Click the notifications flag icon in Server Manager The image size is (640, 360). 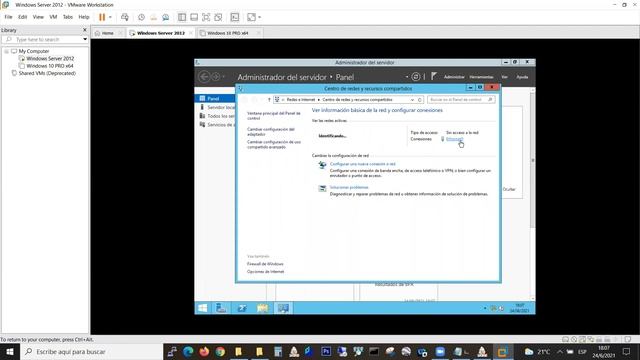tap(433, 76)
